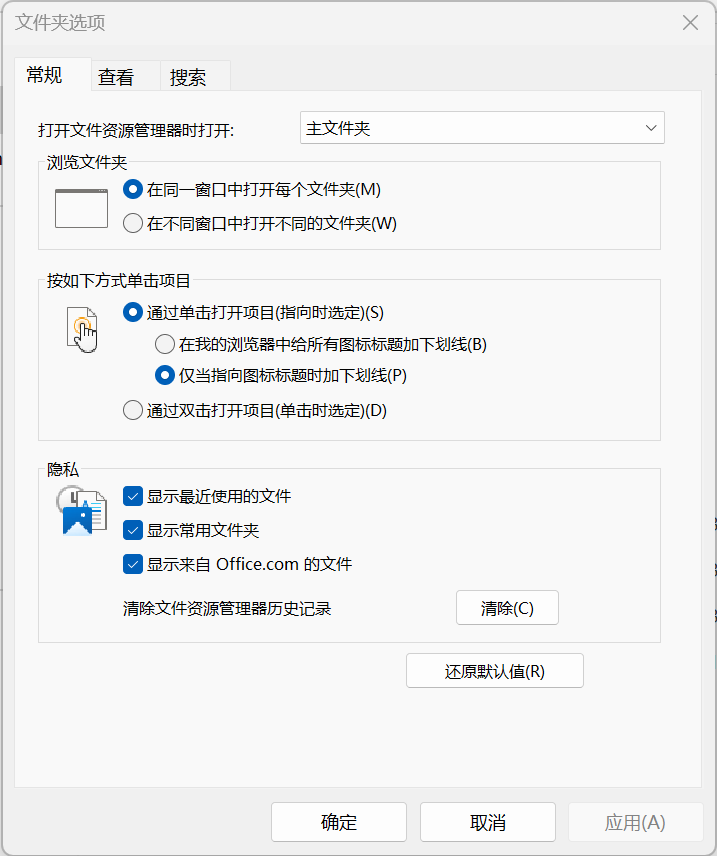
Task: Click the browse-folders window preview icon
Action: coord(81,208)
